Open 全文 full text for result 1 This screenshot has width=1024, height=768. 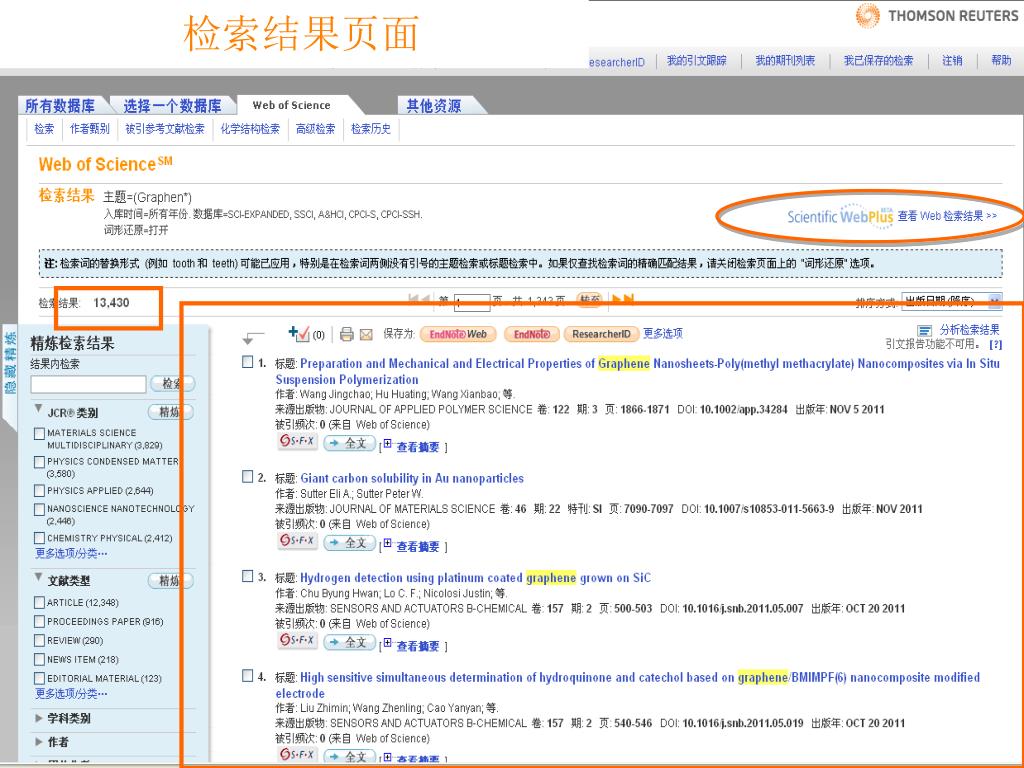click(350, 443)
